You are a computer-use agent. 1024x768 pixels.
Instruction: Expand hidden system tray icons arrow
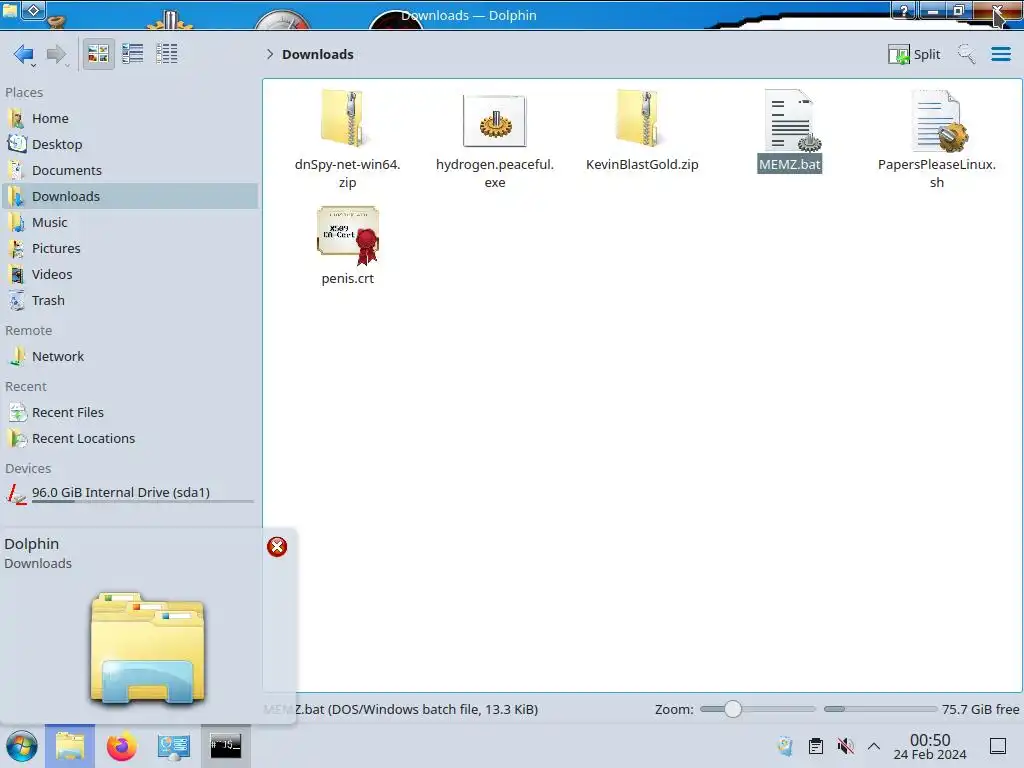tap(874, 746)
